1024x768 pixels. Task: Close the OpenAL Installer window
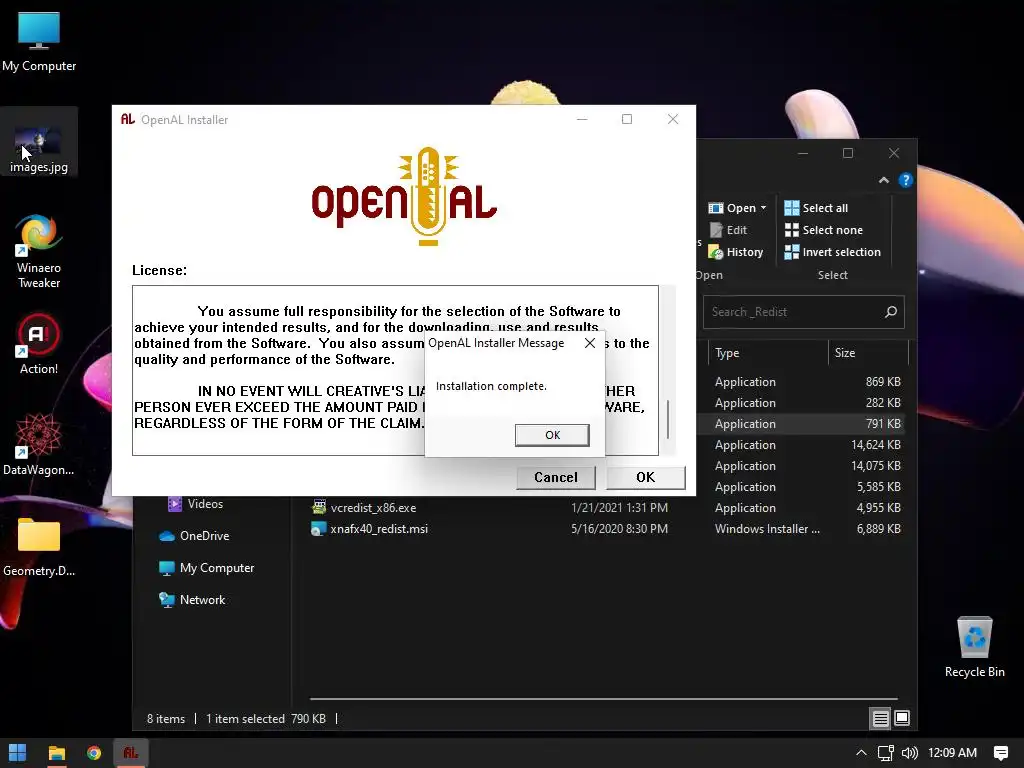[673, 119]
